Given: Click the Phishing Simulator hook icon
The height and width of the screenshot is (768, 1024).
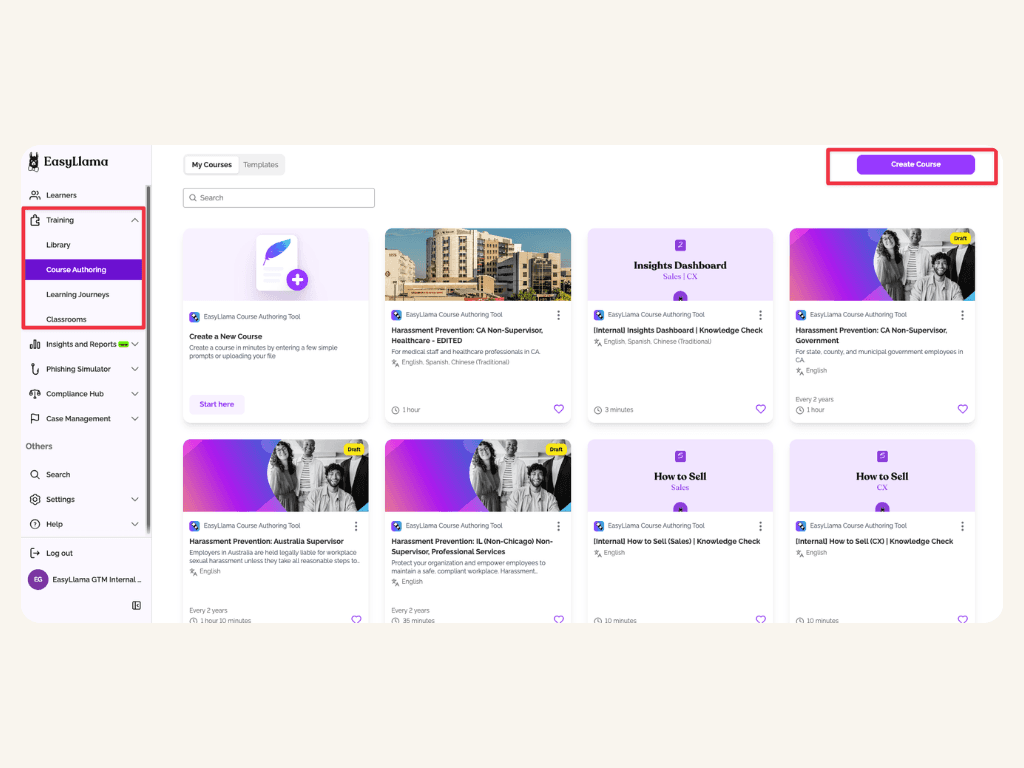Looking at the screenshot, I should point(35,369).
